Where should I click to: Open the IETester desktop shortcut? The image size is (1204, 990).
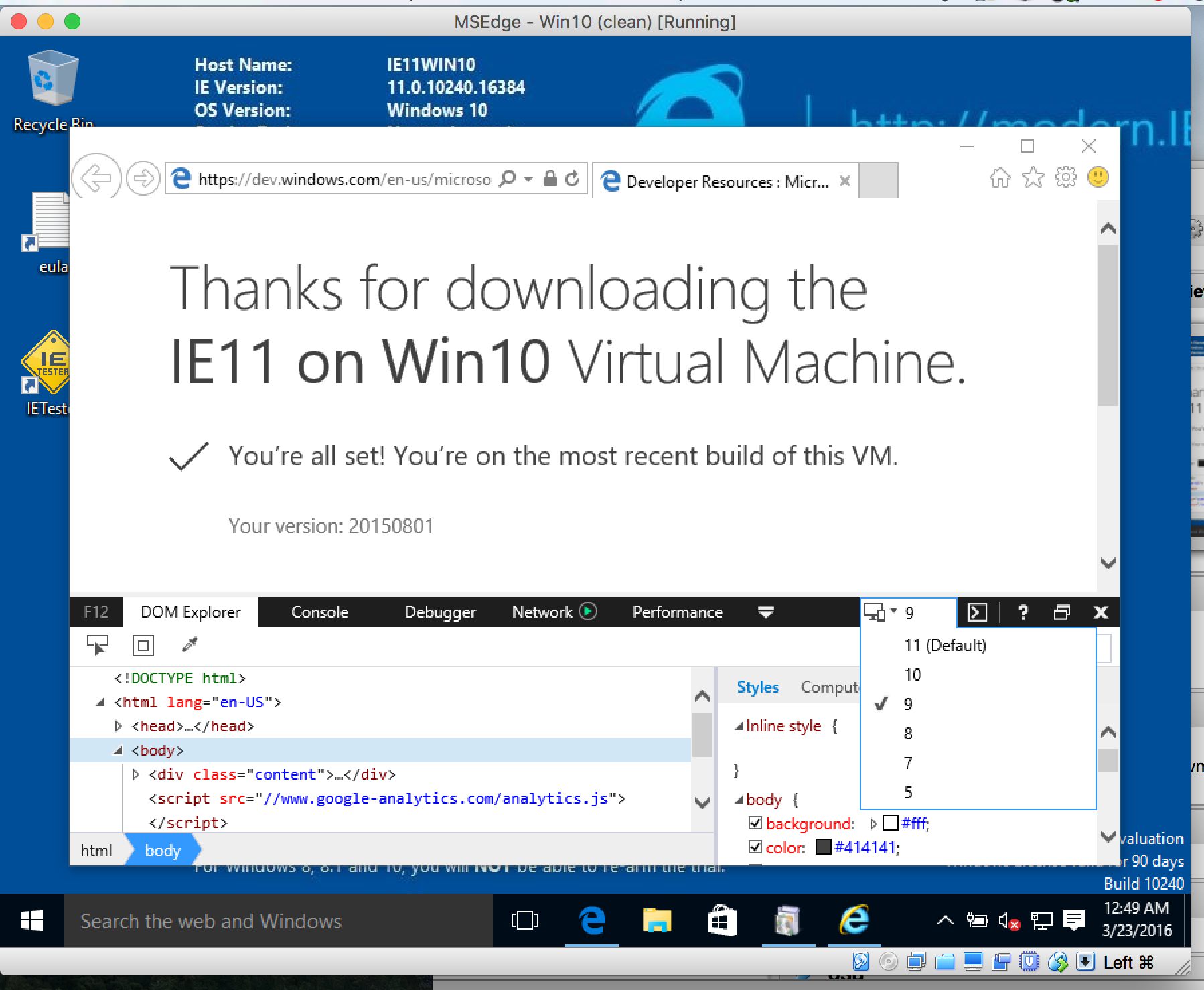[x=46, y=372]
